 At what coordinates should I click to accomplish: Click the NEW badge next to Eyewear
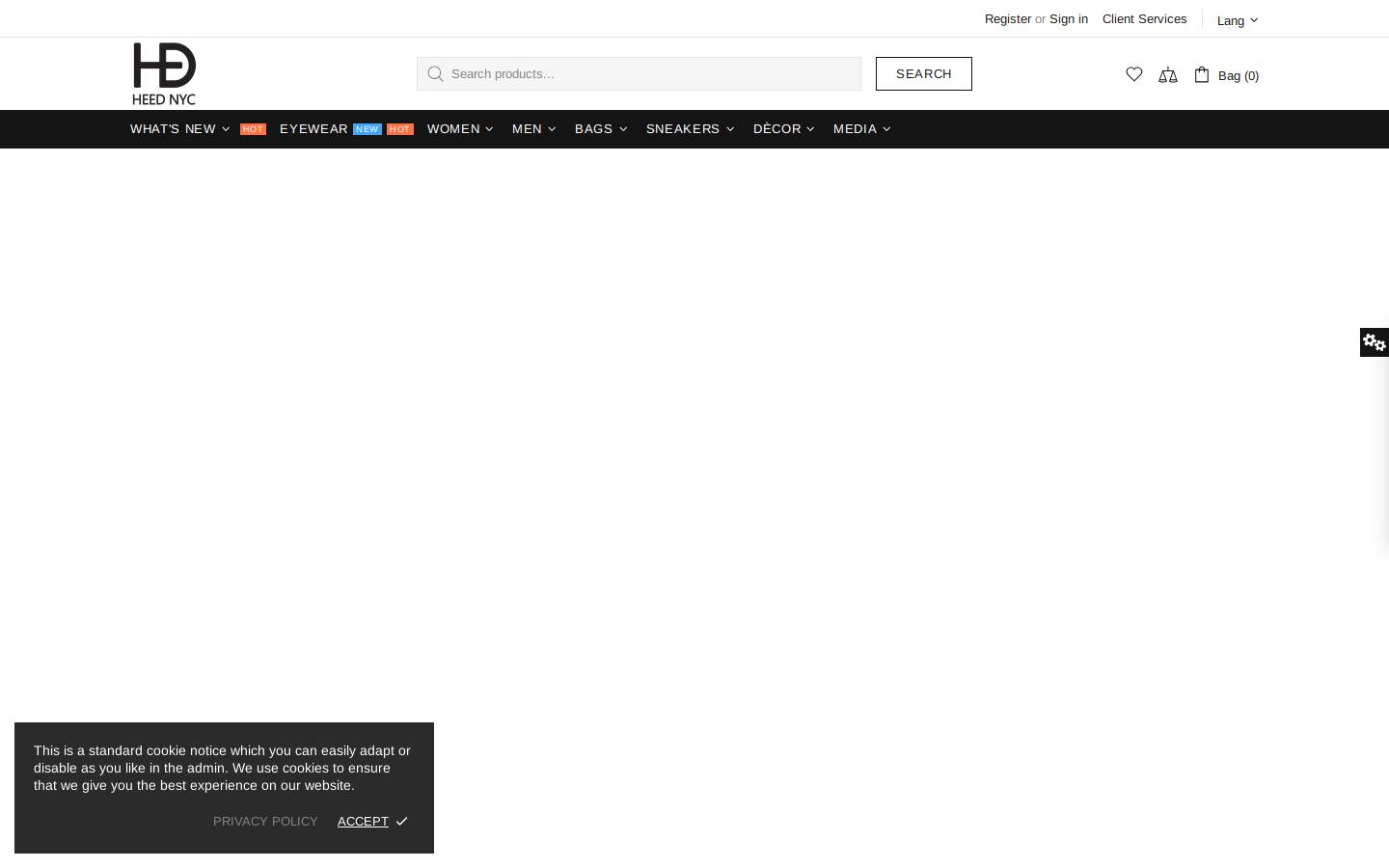368,129
